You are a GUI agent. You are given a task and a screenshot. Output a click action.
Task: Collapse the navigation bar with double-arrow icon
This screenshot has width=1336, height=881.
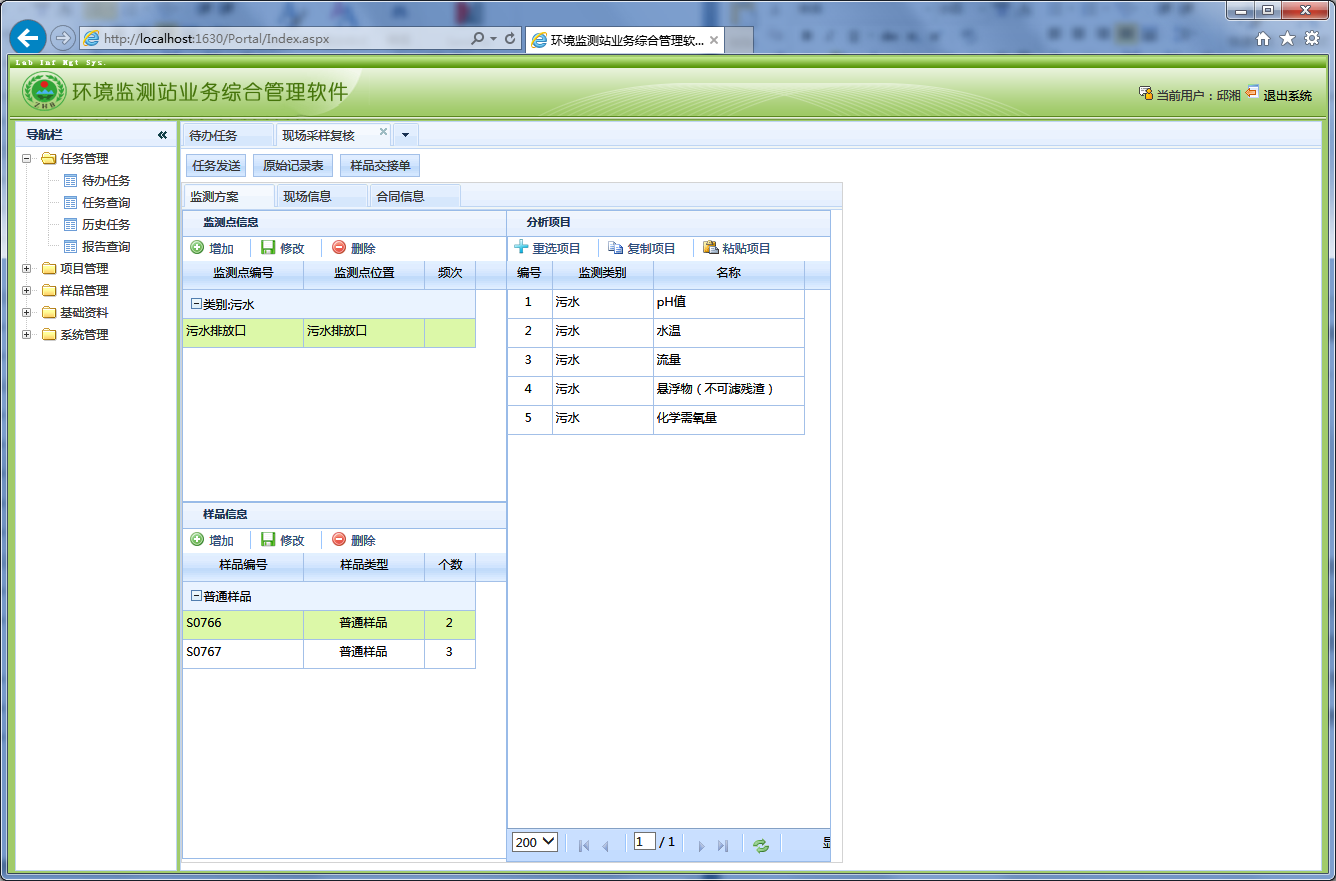(x=162, y=135)
